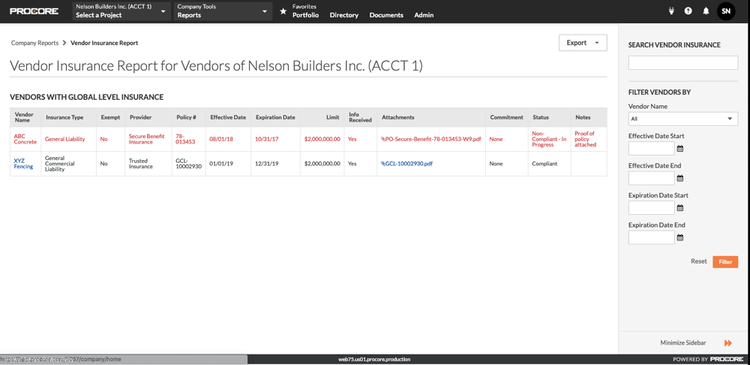Go to Directory in the top menu

pyautogui.click(x=344, y=15)
